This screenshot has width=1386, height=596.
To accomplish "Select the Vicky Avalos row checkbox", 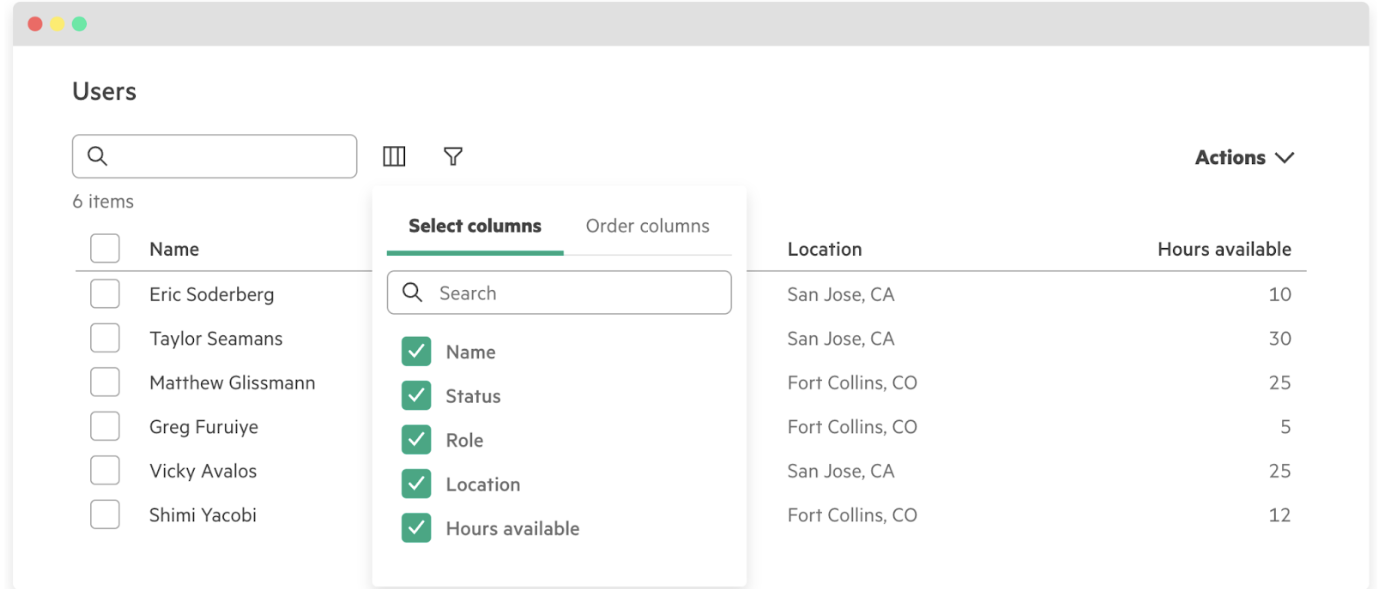I will coord(105,471).
